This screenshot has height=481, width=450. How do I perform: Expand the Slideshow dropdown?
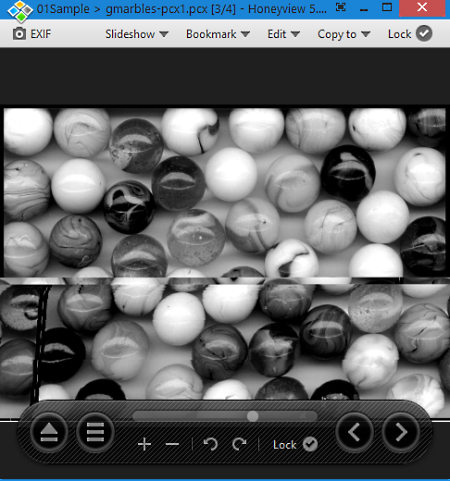pos(137,34)
